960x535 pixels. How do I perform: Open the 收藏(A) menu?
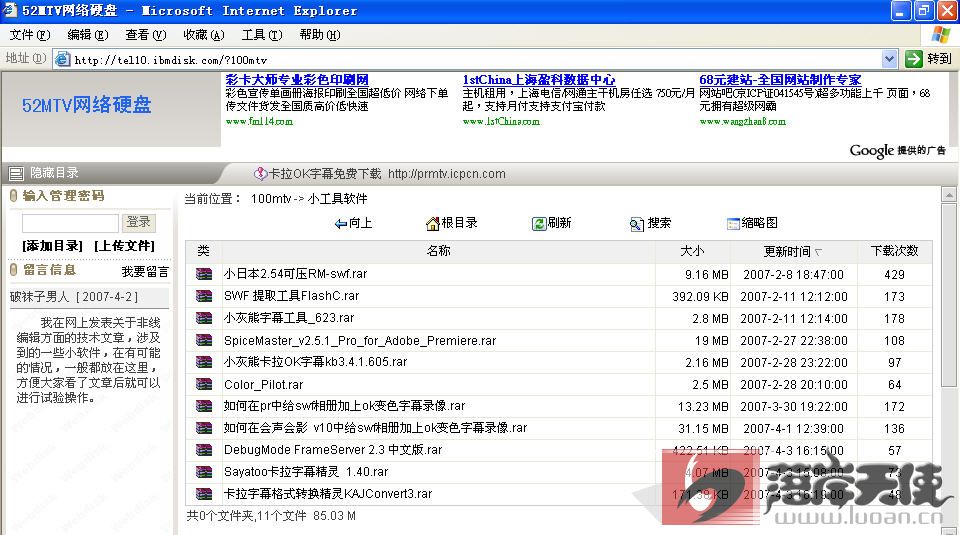click(x=204, y=35)
